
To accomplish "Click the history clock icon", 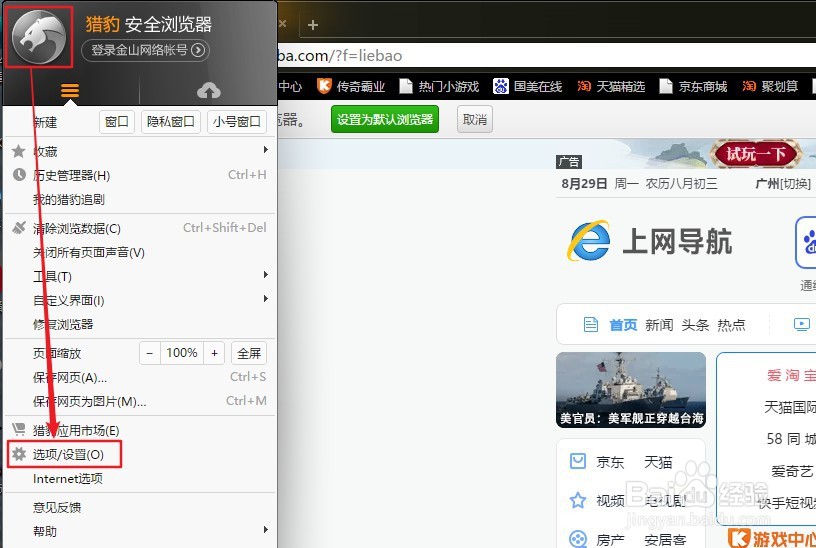I will click(19, 175).
